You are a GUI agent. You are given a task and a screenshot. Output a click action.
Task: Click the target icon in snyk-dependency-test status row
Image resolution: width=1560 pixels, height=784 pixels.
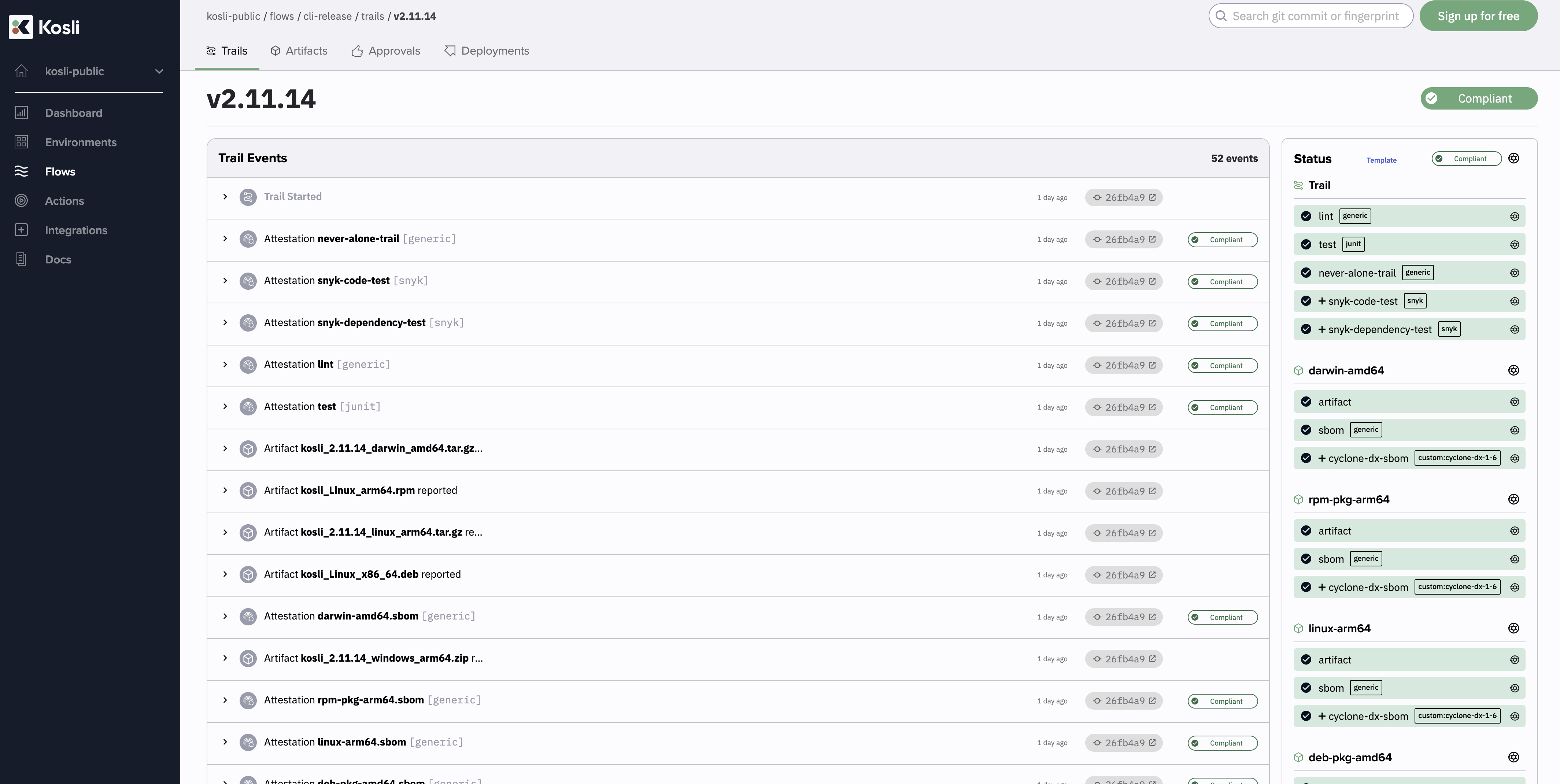click(x=1514, y=329)
